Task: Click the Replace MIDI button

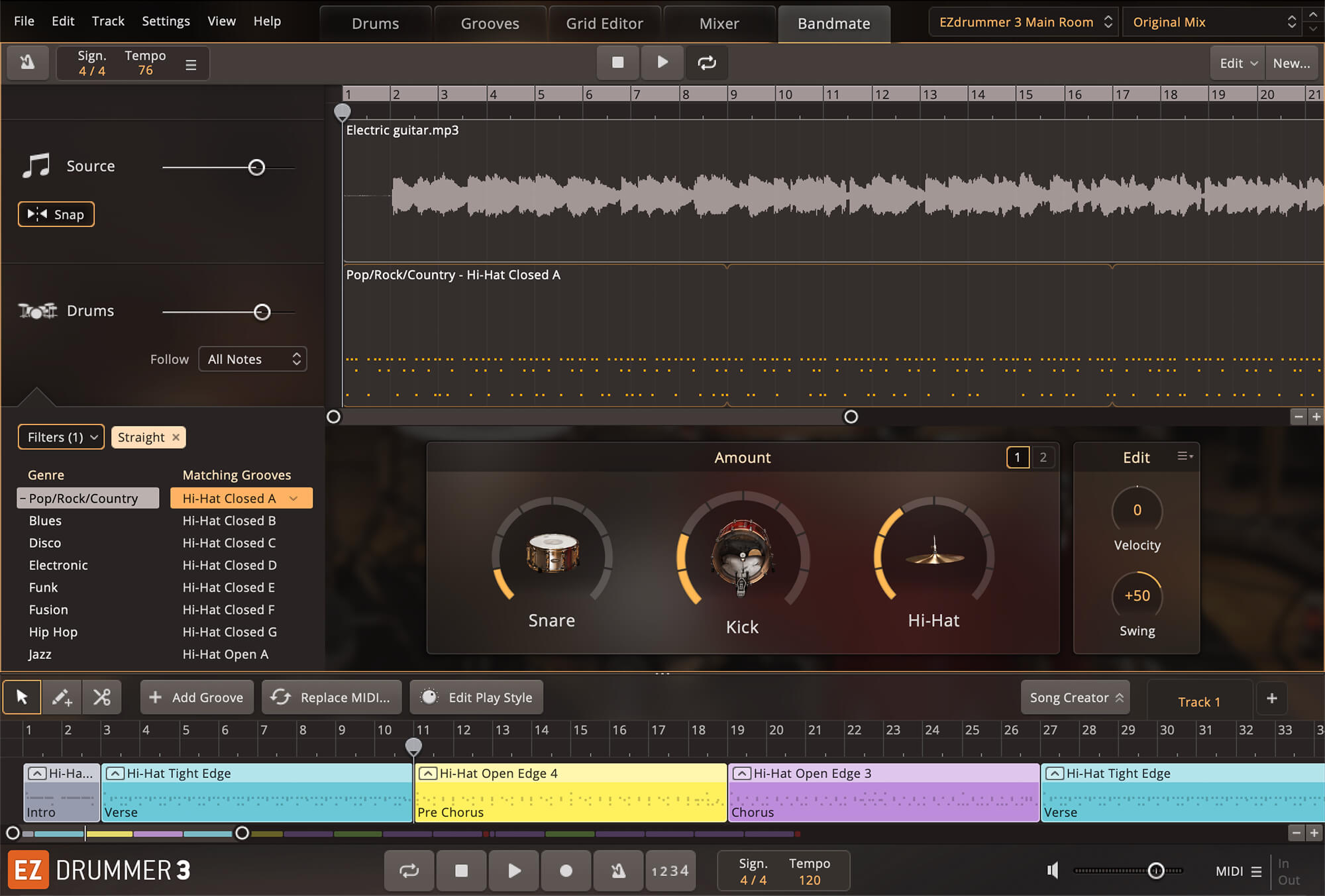Action: pyautogui.click(x=332, y=697)
